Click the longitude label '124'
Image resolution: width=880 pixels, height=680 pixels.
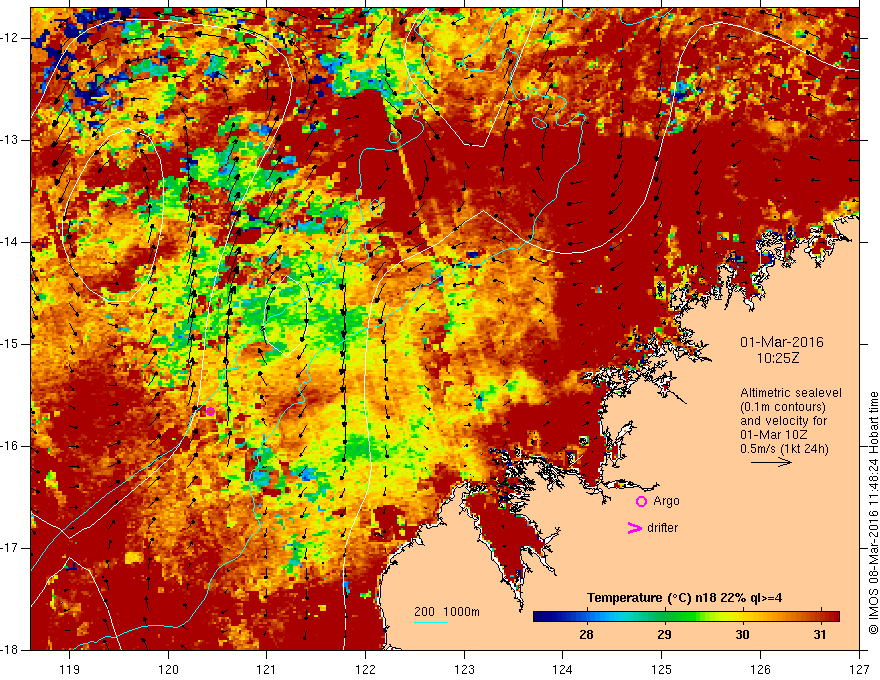pyautogui.click(x=563, y=669)
